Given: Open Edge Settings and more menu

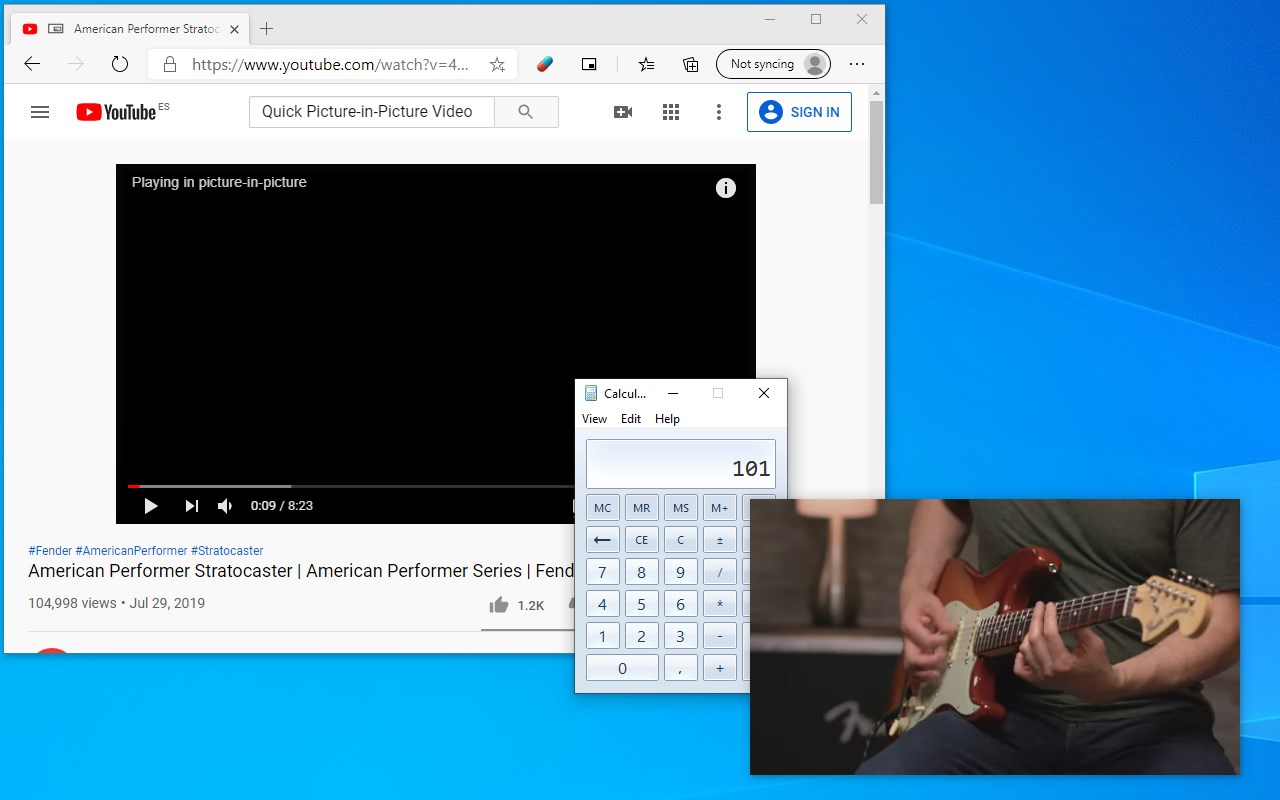Looking at the screenshot, I should tap(857, 64).
